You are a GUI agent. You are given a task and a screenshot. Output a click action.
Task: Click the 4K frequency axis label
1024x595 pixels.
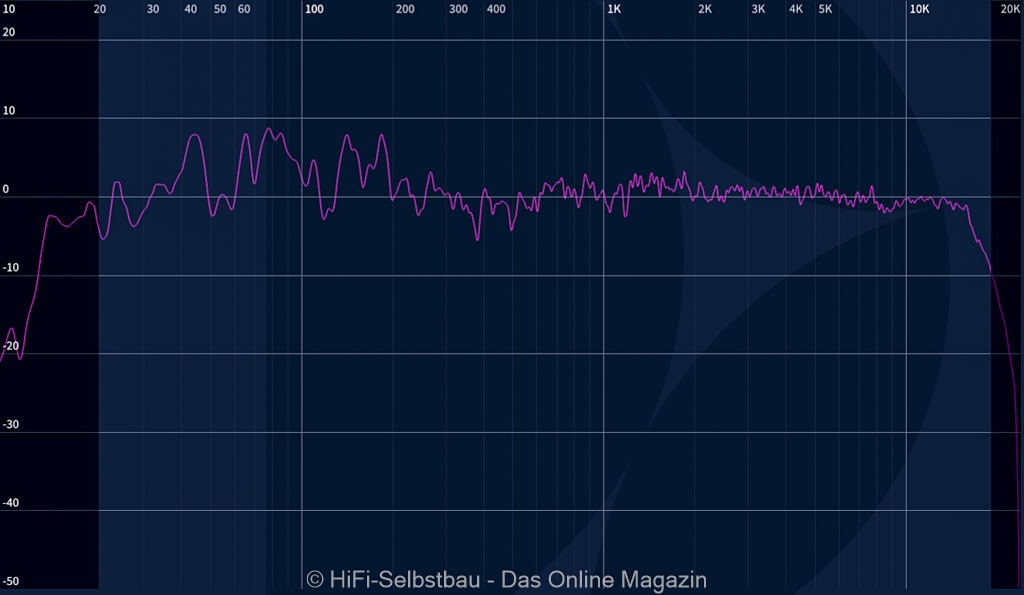pyautogui.click(x=796, y=9)
